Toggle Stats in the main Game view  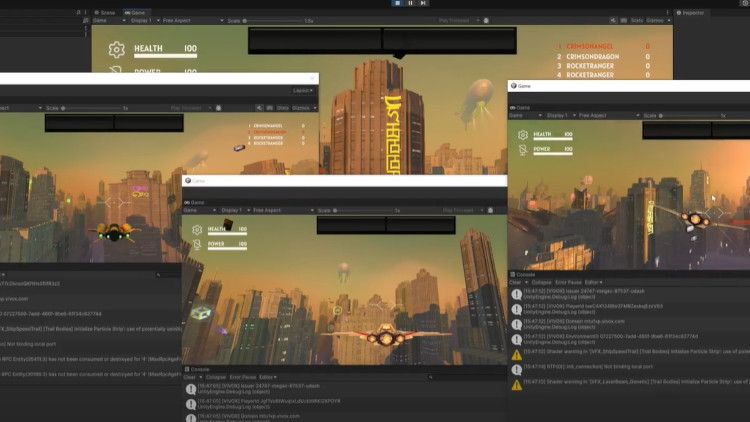point(637,20)
